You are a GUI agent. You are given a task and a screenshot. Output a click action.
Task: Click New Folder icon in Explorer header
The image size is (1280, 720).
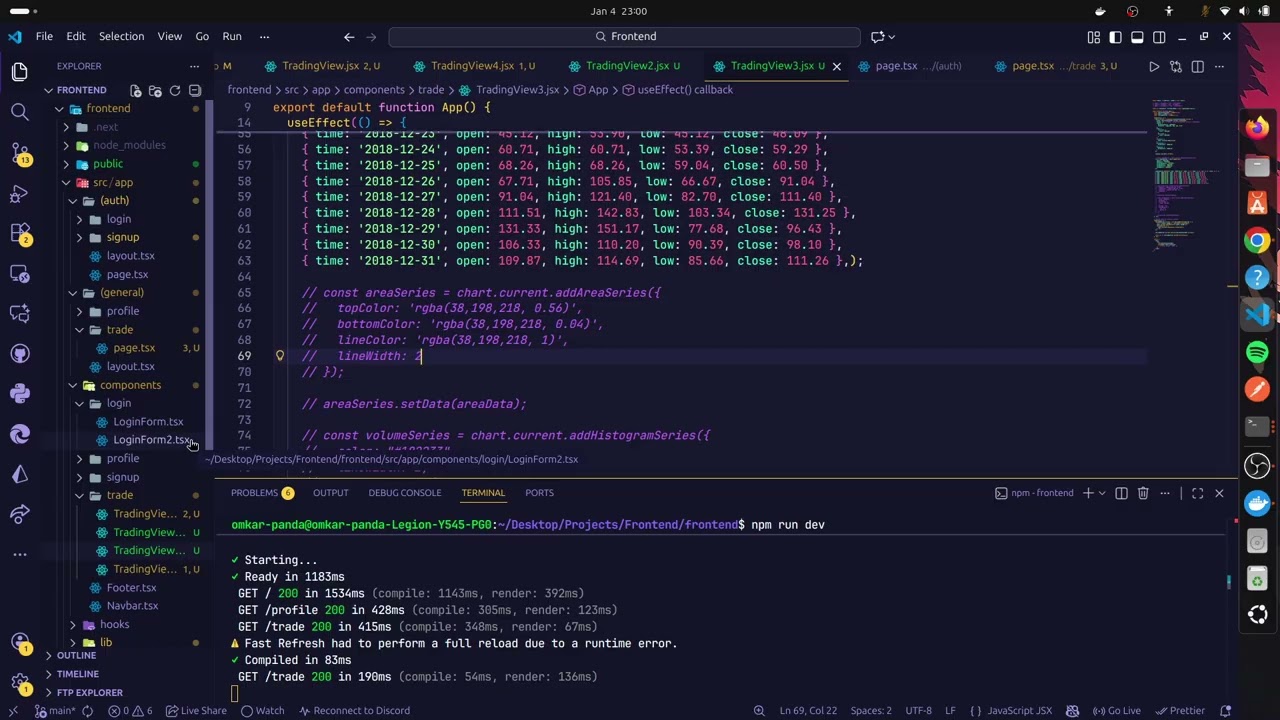click(155, 90)
